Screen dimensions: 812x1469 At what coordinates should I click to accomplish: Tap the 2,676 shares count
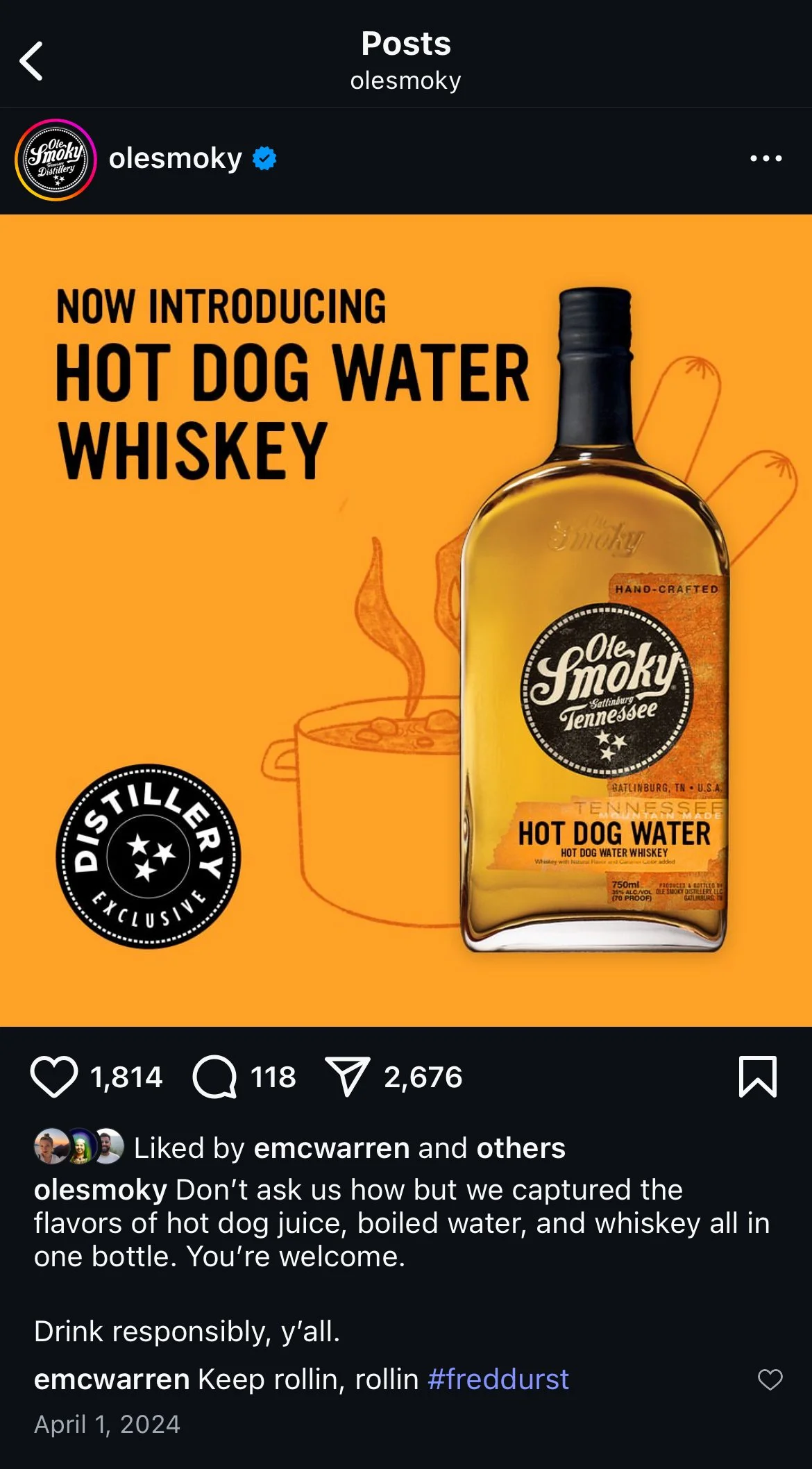click(x=423, y=1077)
